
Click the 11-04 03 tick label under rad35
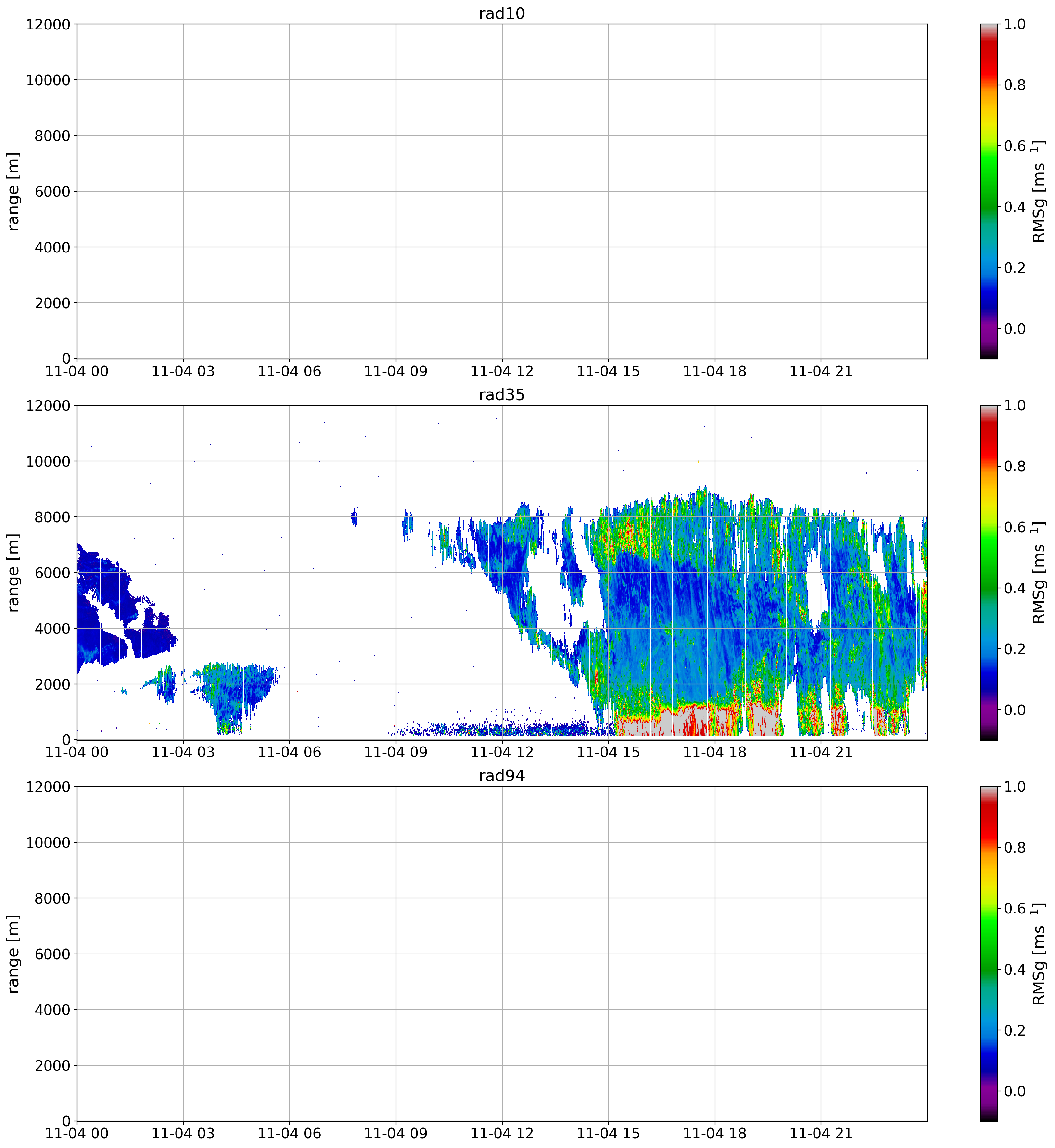pyautogui.click(x=183, y=752)
